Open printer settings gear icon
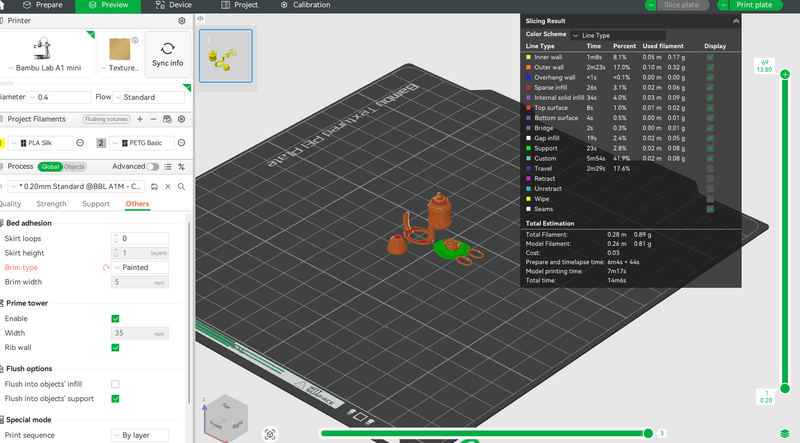 (182, 21)
